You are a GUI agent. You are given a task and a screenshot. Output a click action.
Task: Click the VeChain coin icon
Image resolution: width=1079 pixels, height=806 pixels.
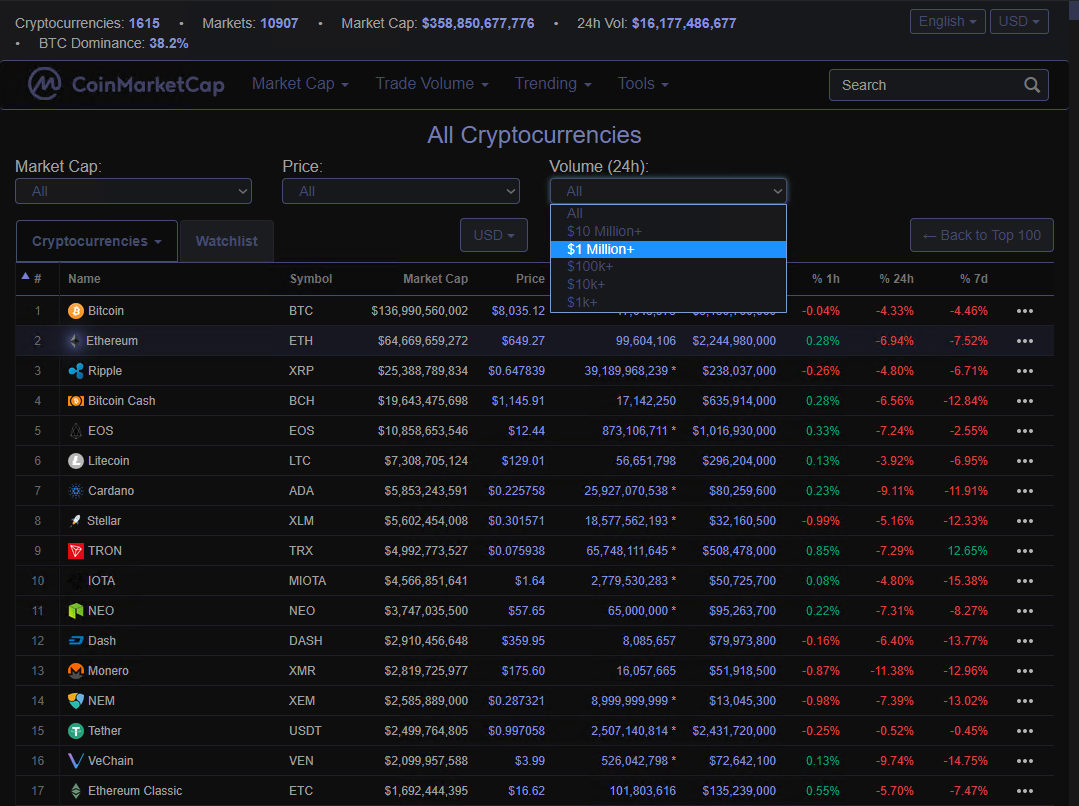click(76, 761)
